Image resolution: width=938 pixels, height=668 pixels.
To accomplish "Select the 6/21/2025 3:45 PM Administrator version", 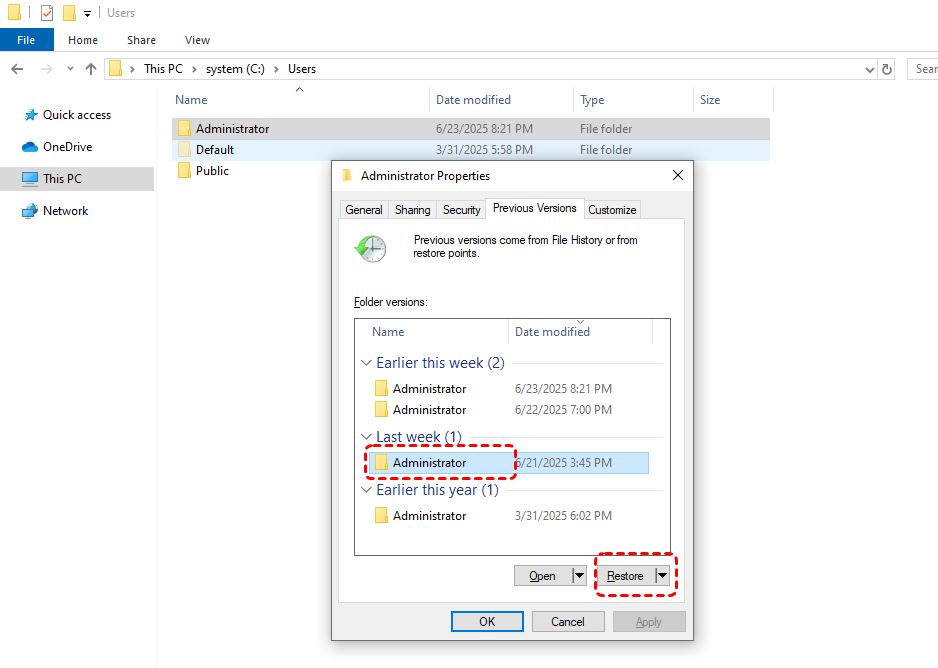I will [x=508, y=463].
